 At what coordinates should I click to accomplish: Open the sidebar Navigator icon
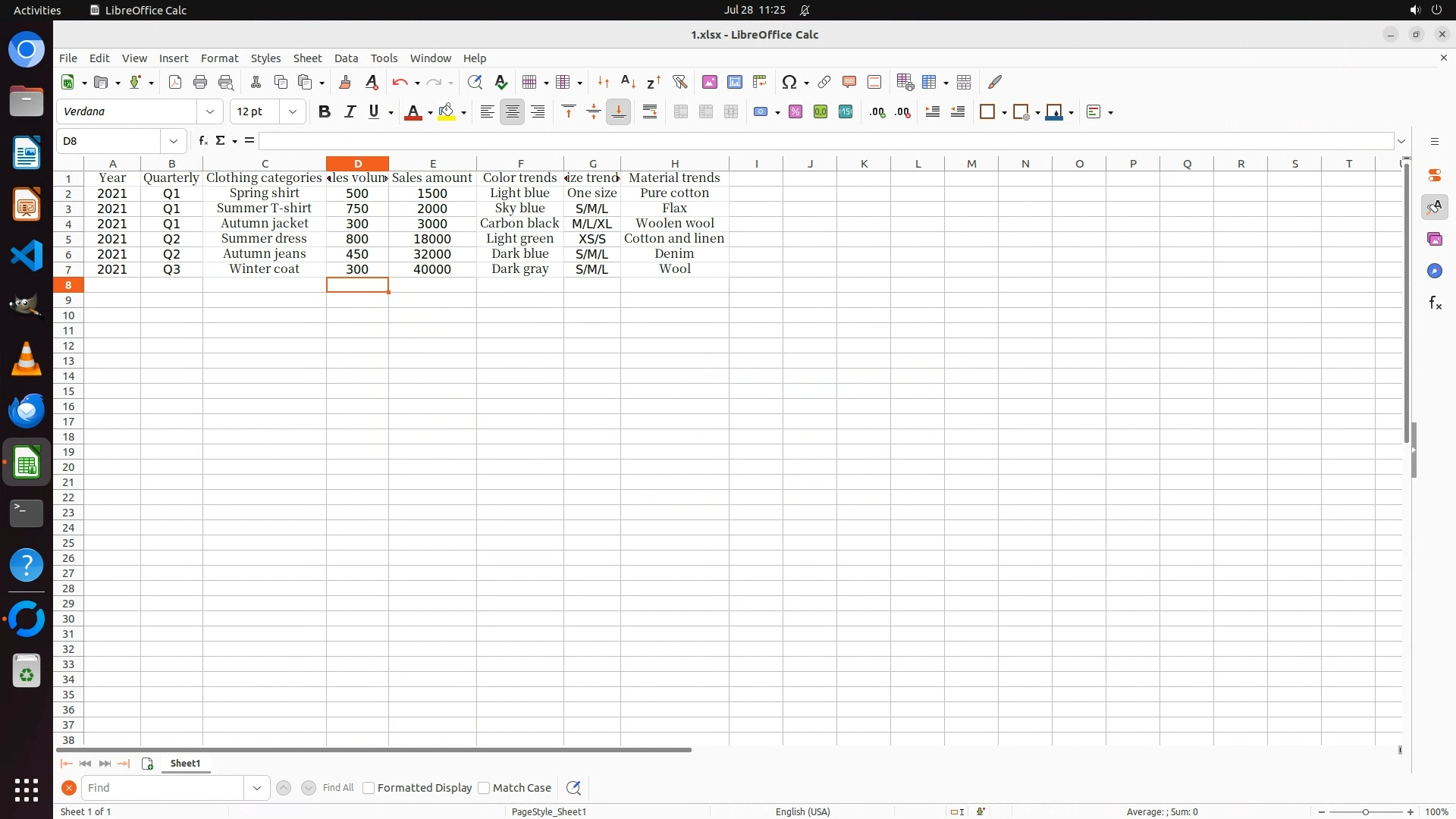tap(1434, 271)
